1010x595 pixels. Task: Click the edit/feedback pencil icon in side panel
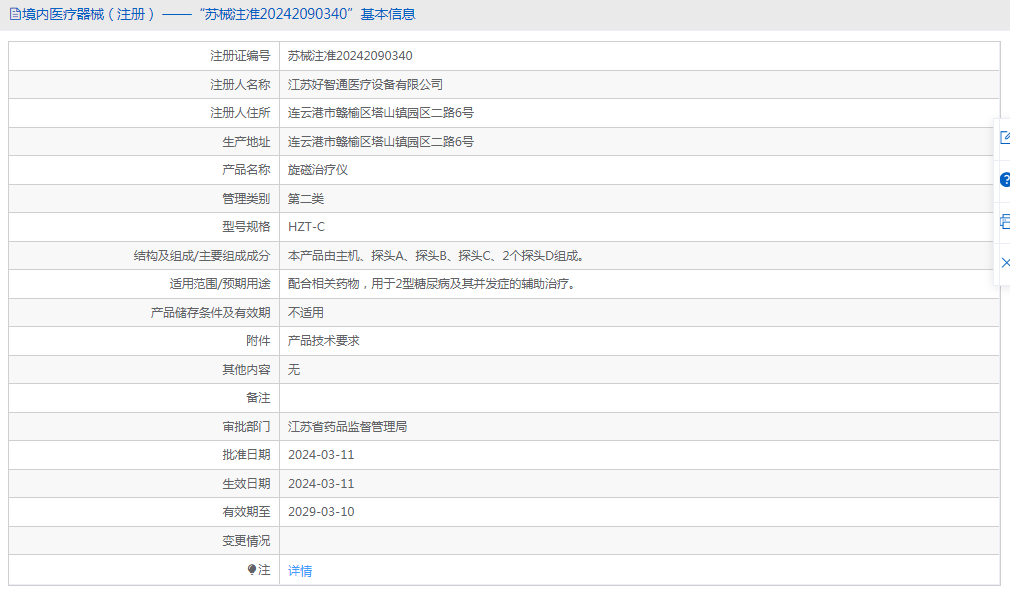pos(1005,138)
